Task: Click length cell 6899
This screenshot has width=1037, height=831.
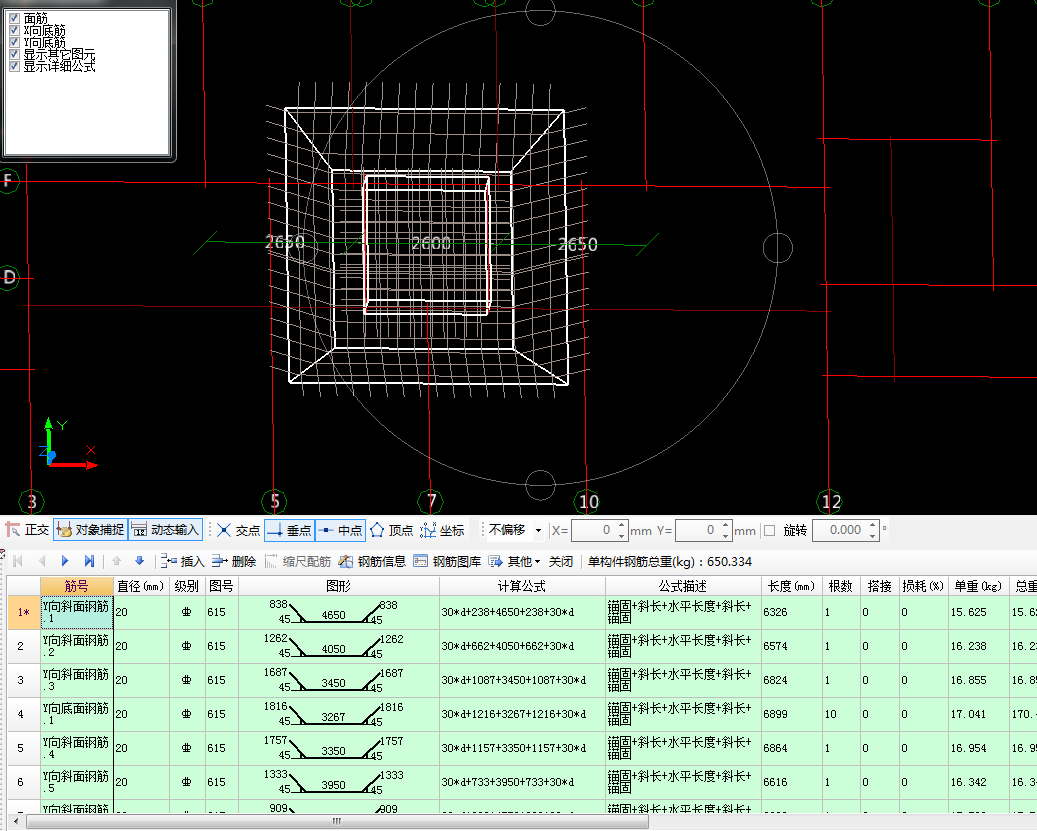Action: click(x=791, y=714)
